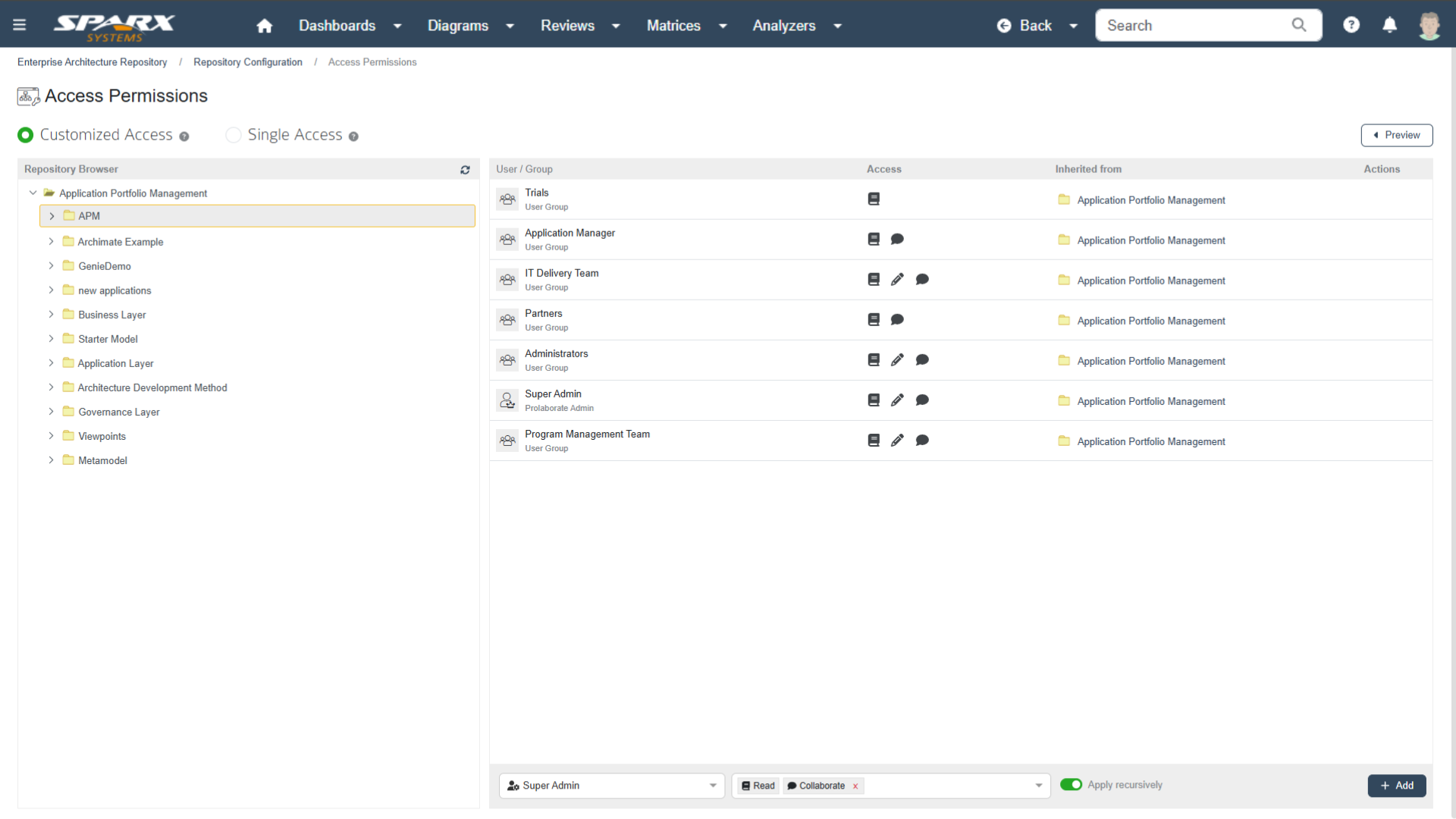Disable the Apply recursively toggle
The image size is (1456, 819).
pos(1072,785)
